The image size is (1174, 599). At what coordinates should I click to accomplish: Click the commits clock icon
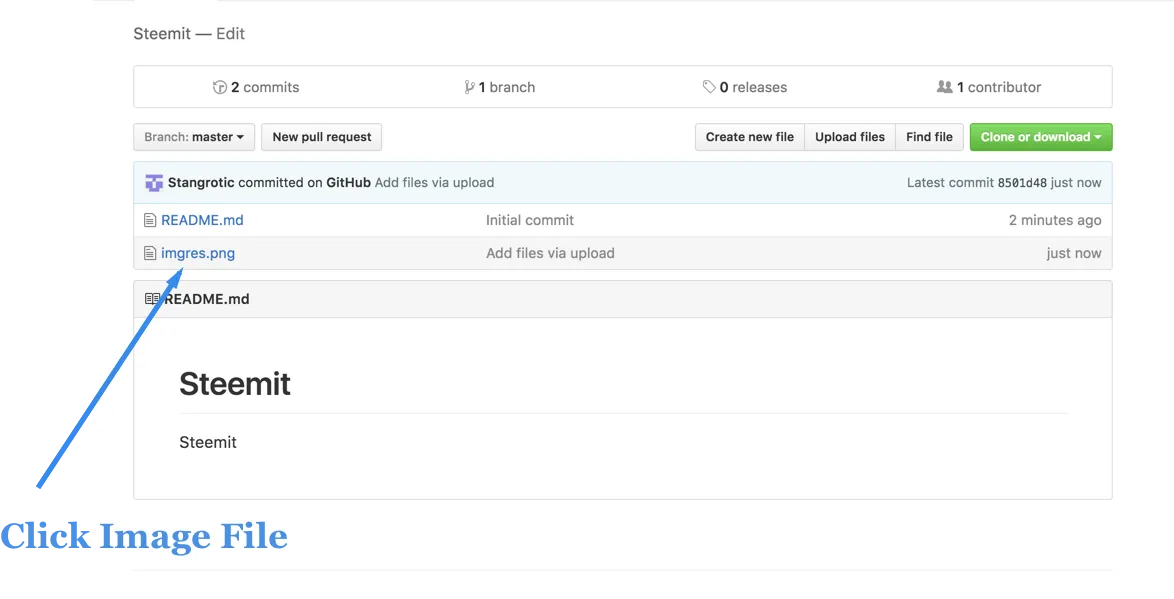[x=219, y=87]
